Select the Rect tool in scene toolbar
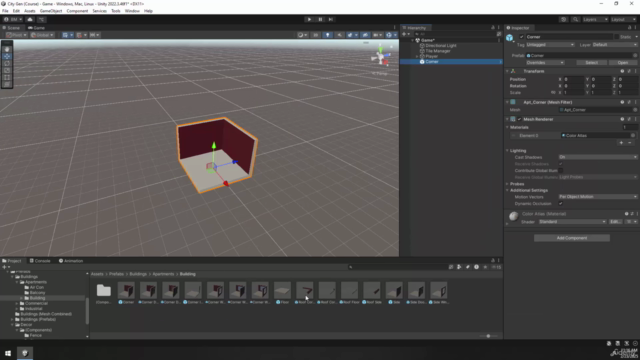This screenshot has width=640, height=360. point(7,77)
